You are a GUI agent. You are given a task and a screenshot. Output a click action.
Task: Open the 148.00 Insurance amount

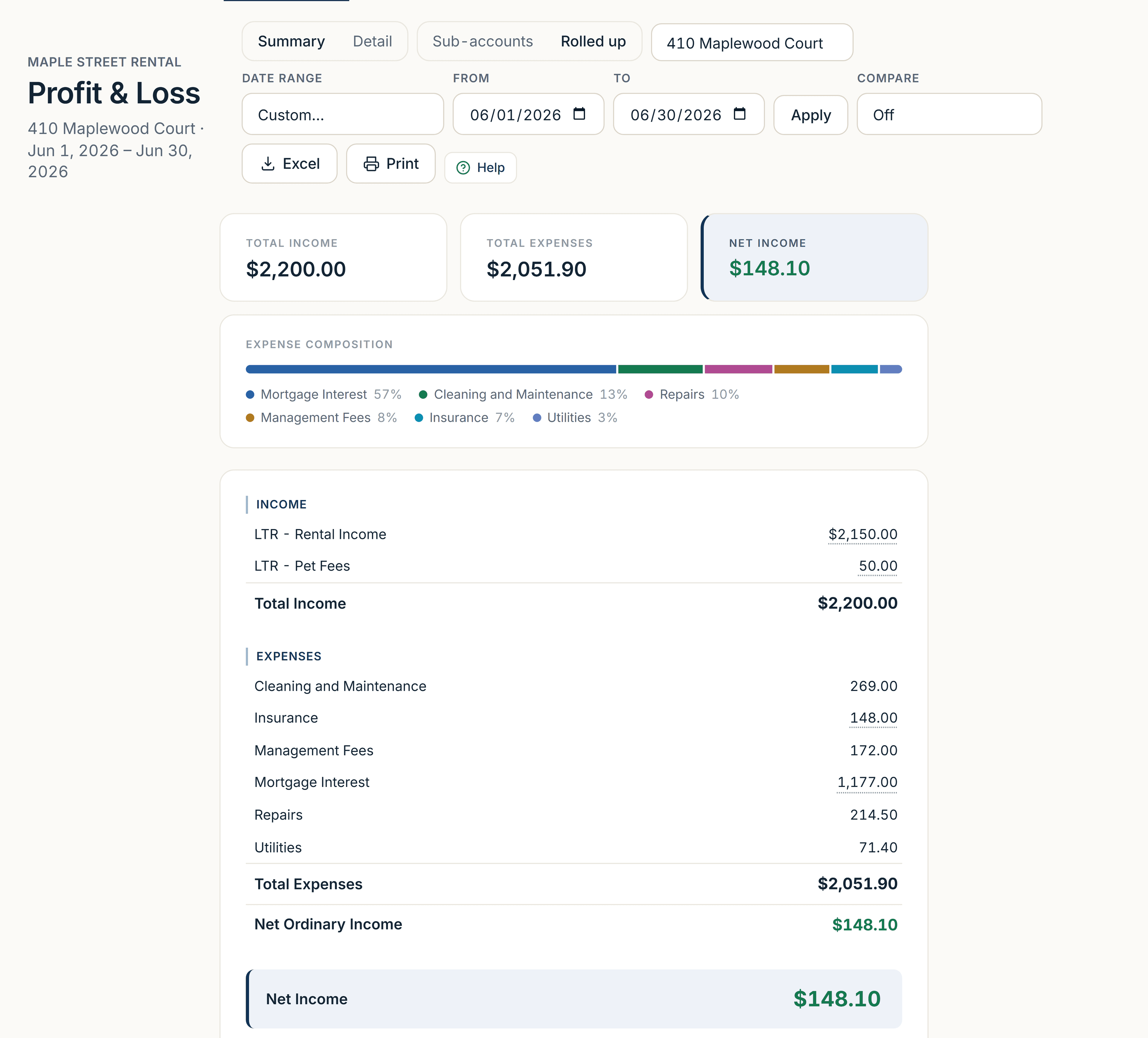coord(874,718)
